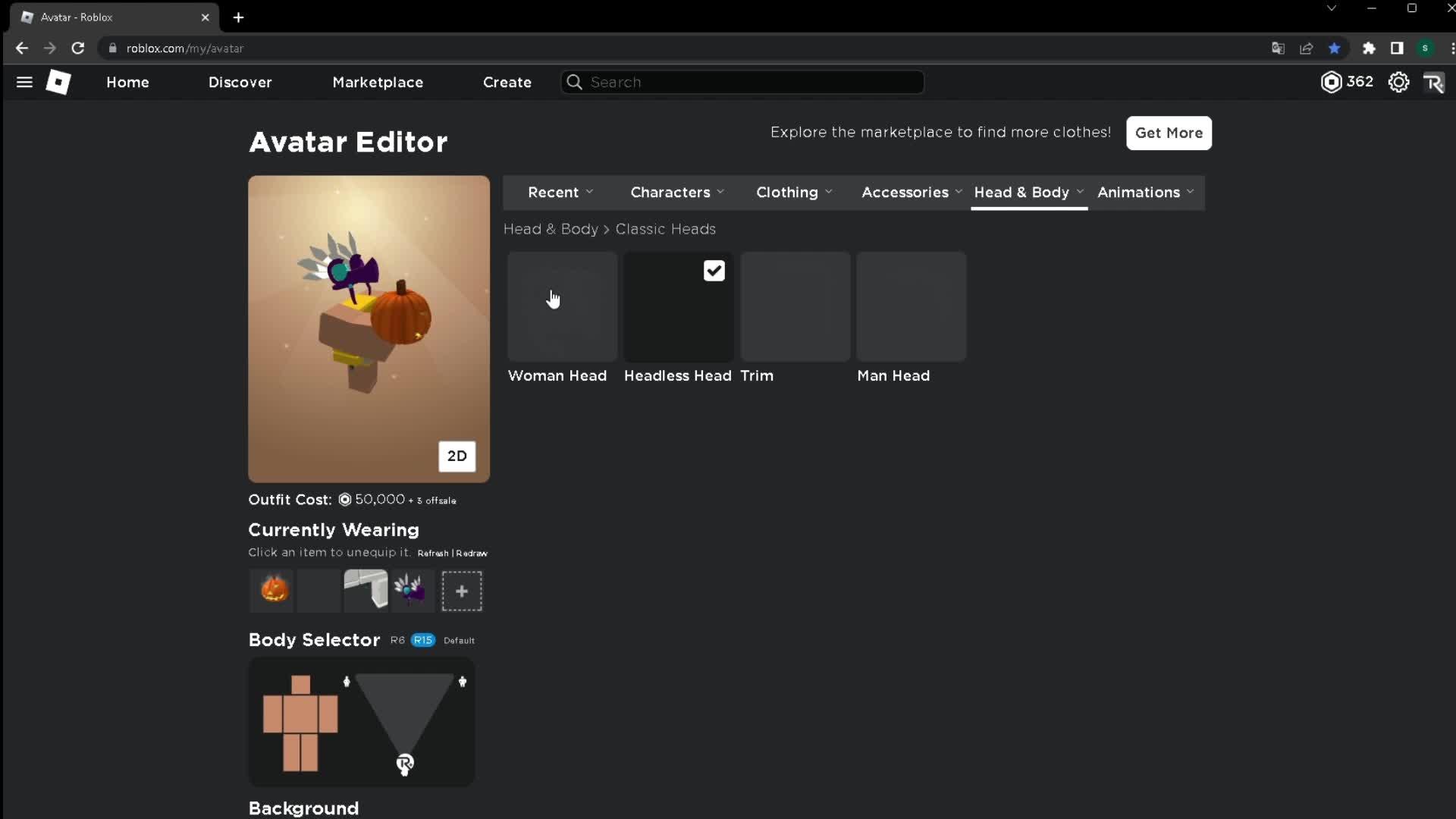Reload the page with the refresh icon
The image size is (1456, 819).
pyautogui.click(x=77, y=48)
